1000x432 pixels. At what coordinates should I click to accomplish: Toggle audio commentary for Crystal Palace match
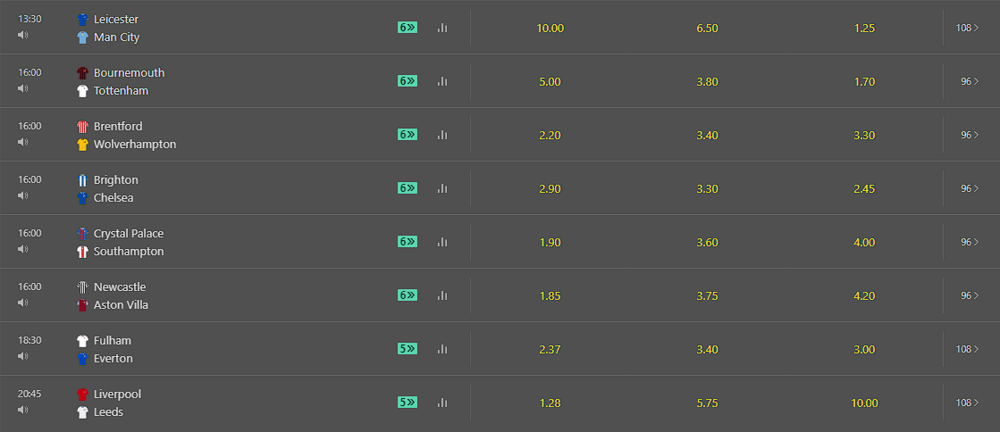pos(23,249)
